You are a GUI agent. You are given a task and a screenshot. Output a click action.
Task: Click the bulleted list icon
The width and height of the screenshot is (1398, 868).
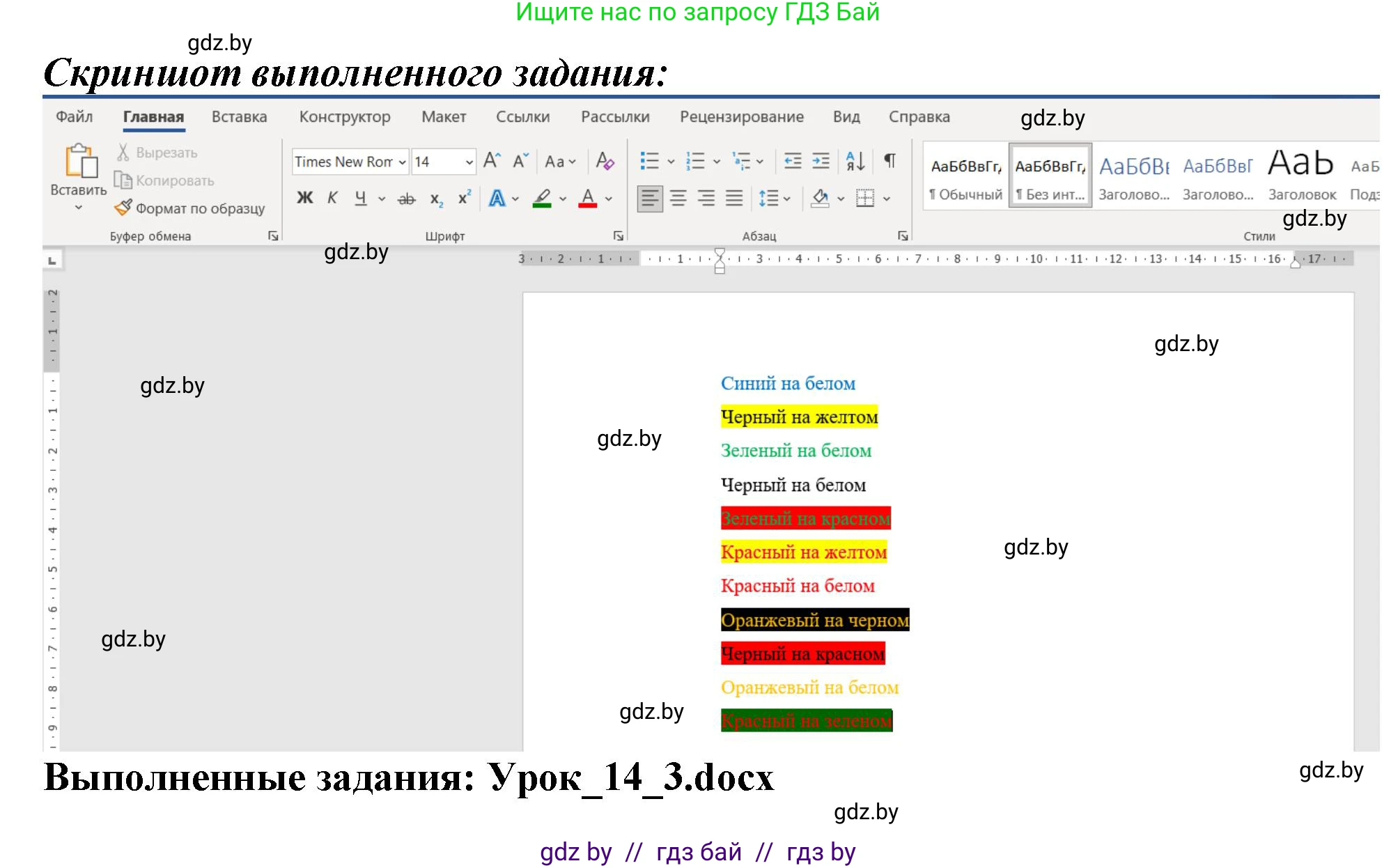tap(649, 162)
